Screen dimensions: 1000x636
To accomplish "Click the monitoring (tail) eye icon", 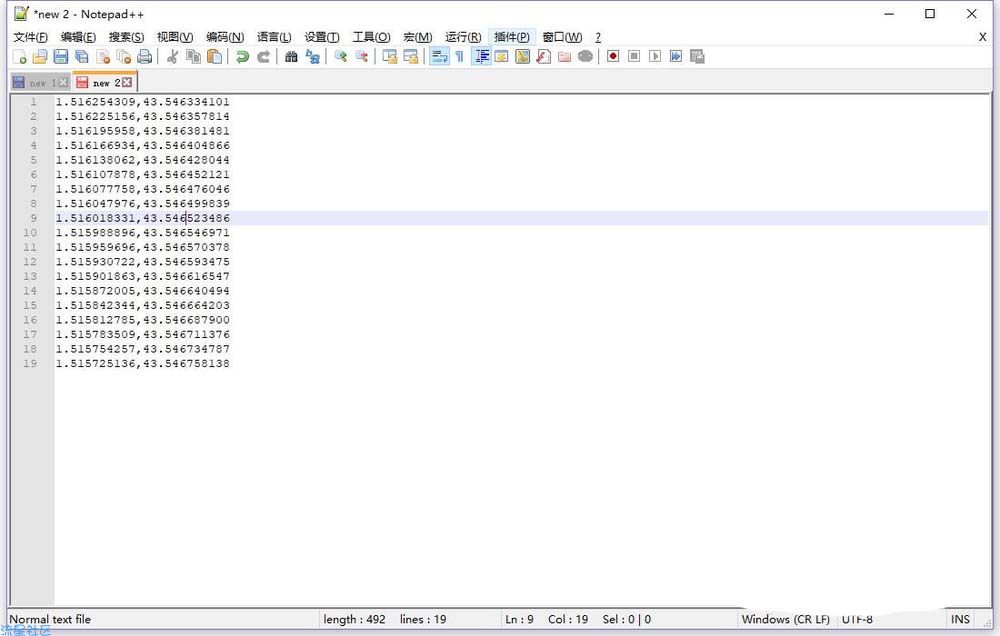I will coord(585,57).
